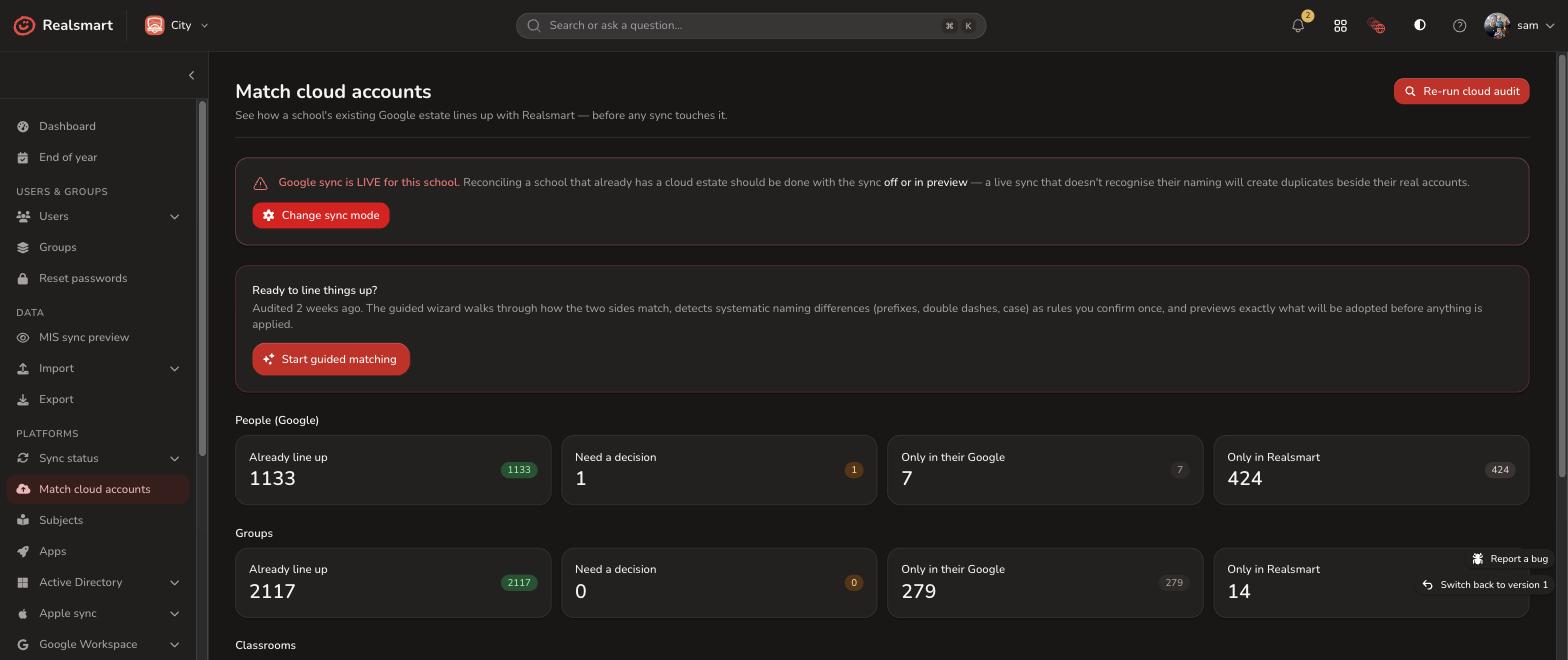Focus the Search or ask a question field
Screen dimensions: 1568x660
coord(751,26)
